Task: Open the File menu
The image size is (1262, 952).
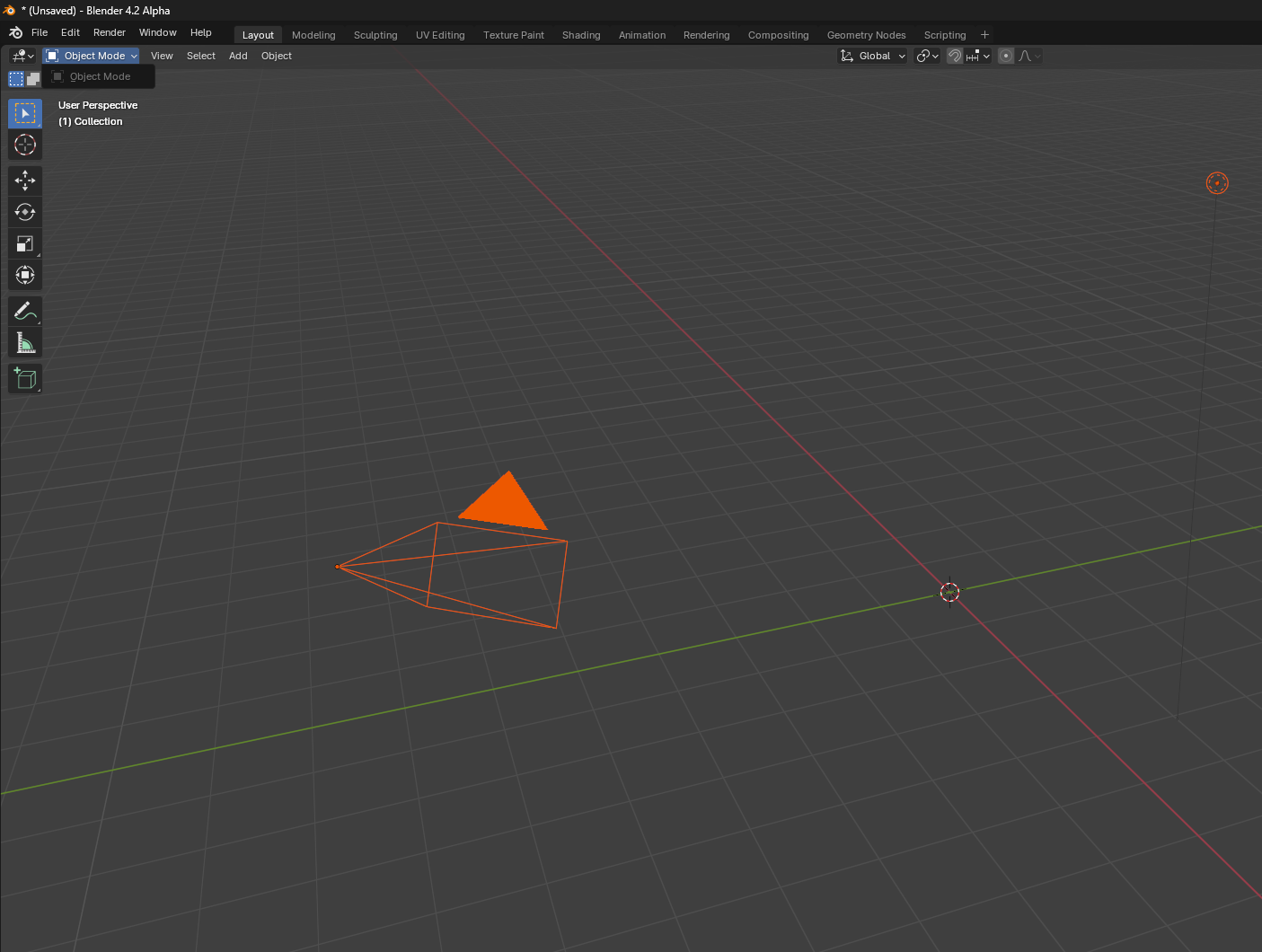Action: pos(40,32)
